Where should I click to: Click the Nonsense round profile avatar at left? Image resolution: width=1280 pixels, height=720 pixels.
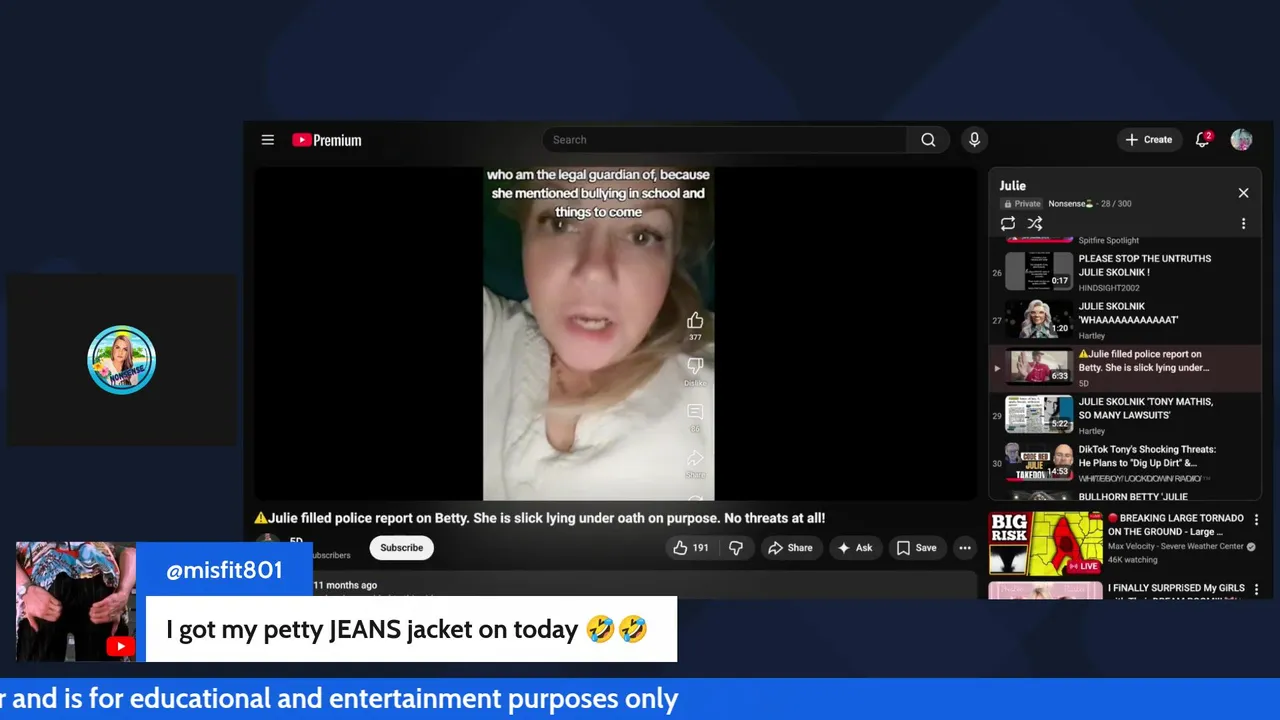click(x=121, y=360)
